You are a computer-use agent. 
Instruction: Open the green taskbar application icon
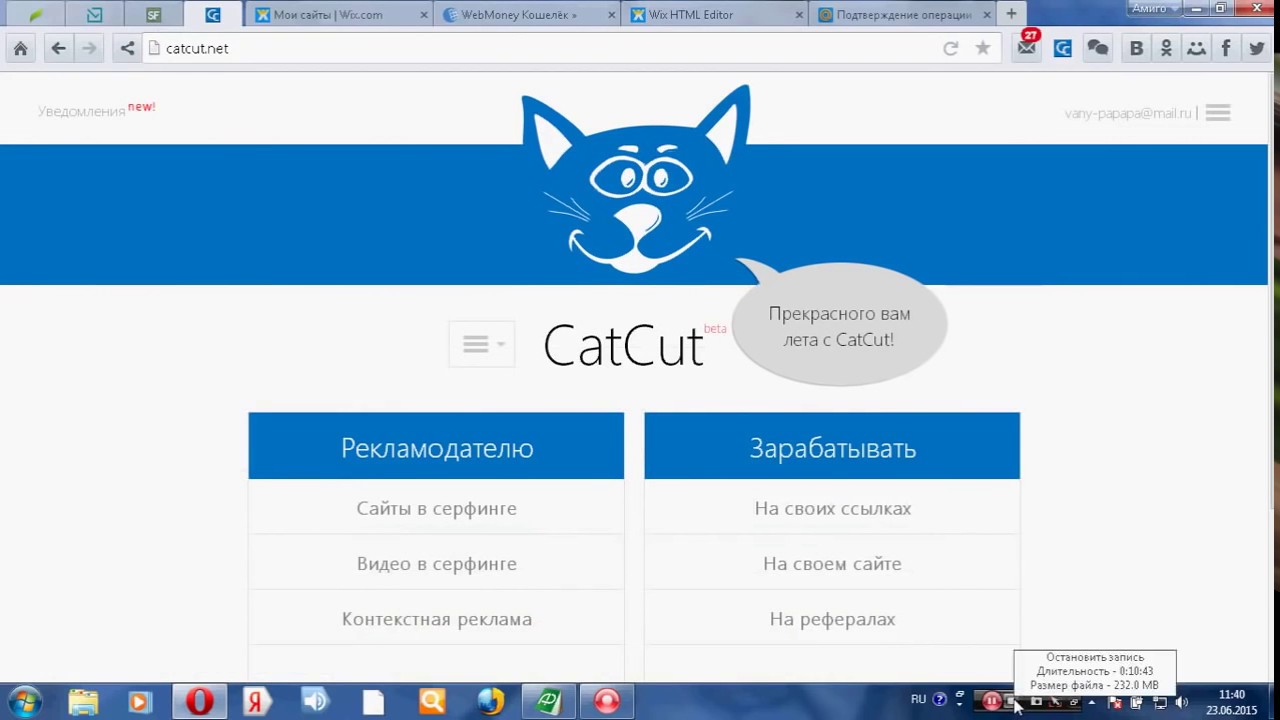(549, 702)
